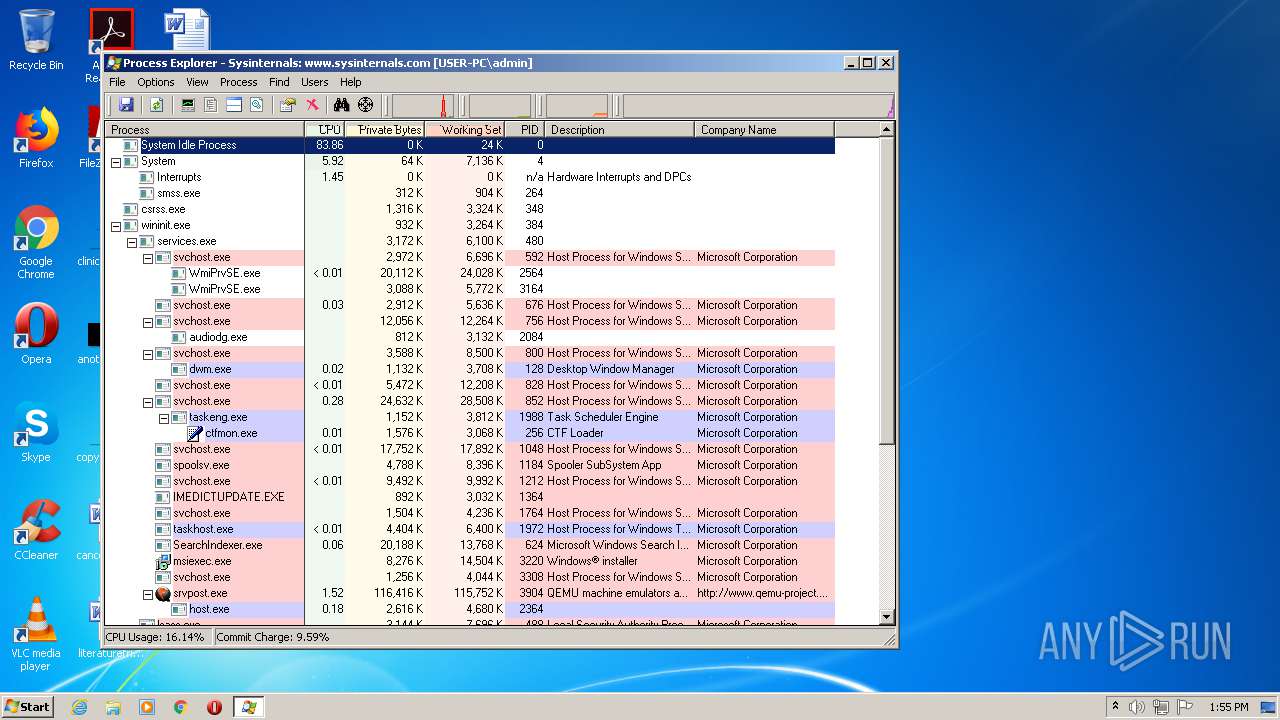The width and height of the screenshot is (1280, 720).
Task: Sort by the Description column header
Action: (x=620, y=129)
